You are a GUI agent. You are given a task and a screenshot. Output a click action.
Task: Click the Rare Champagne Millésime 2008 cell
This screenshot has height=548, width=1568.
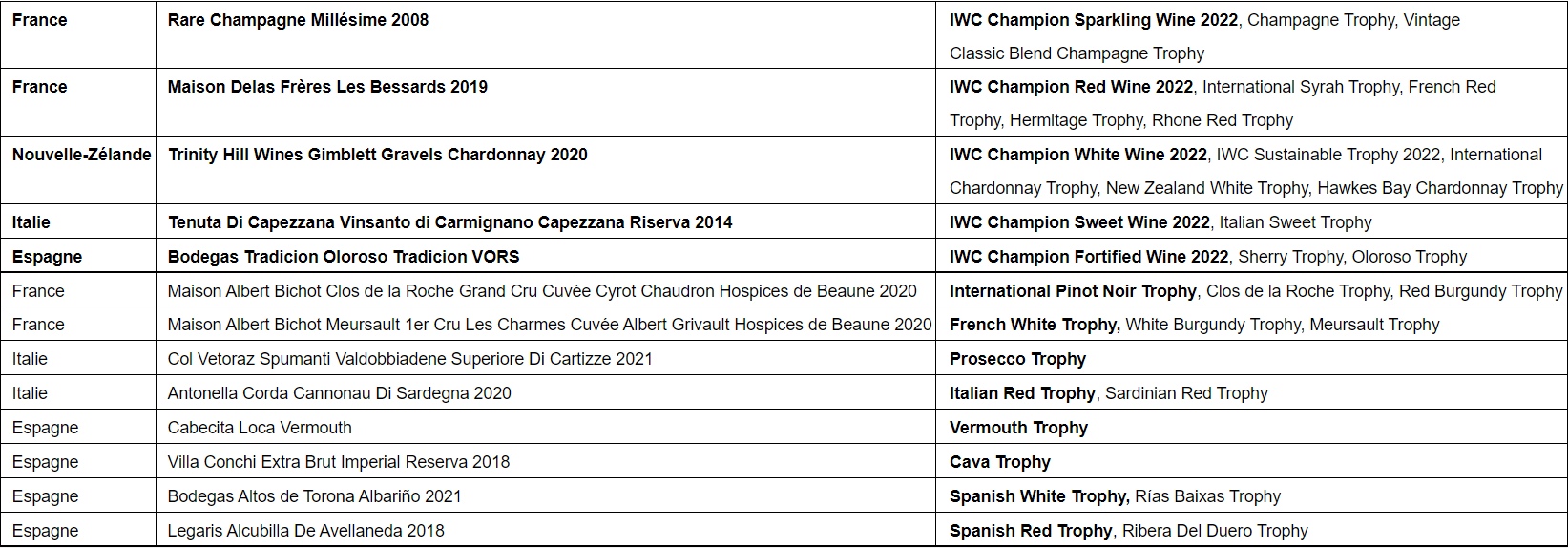tap(298, 20)
